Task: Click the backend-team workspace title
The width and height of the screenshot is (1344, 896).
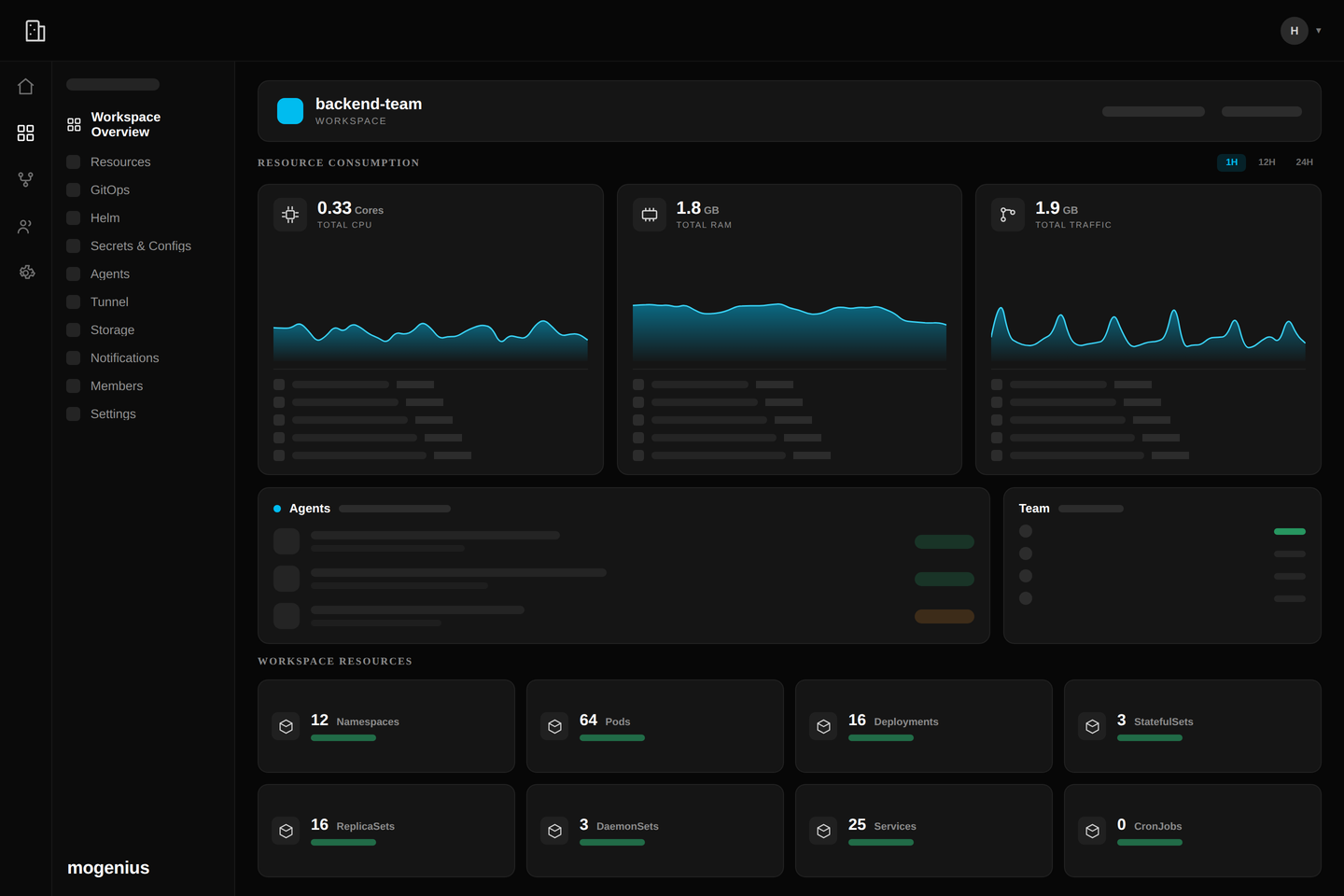Action: [369, 104]
